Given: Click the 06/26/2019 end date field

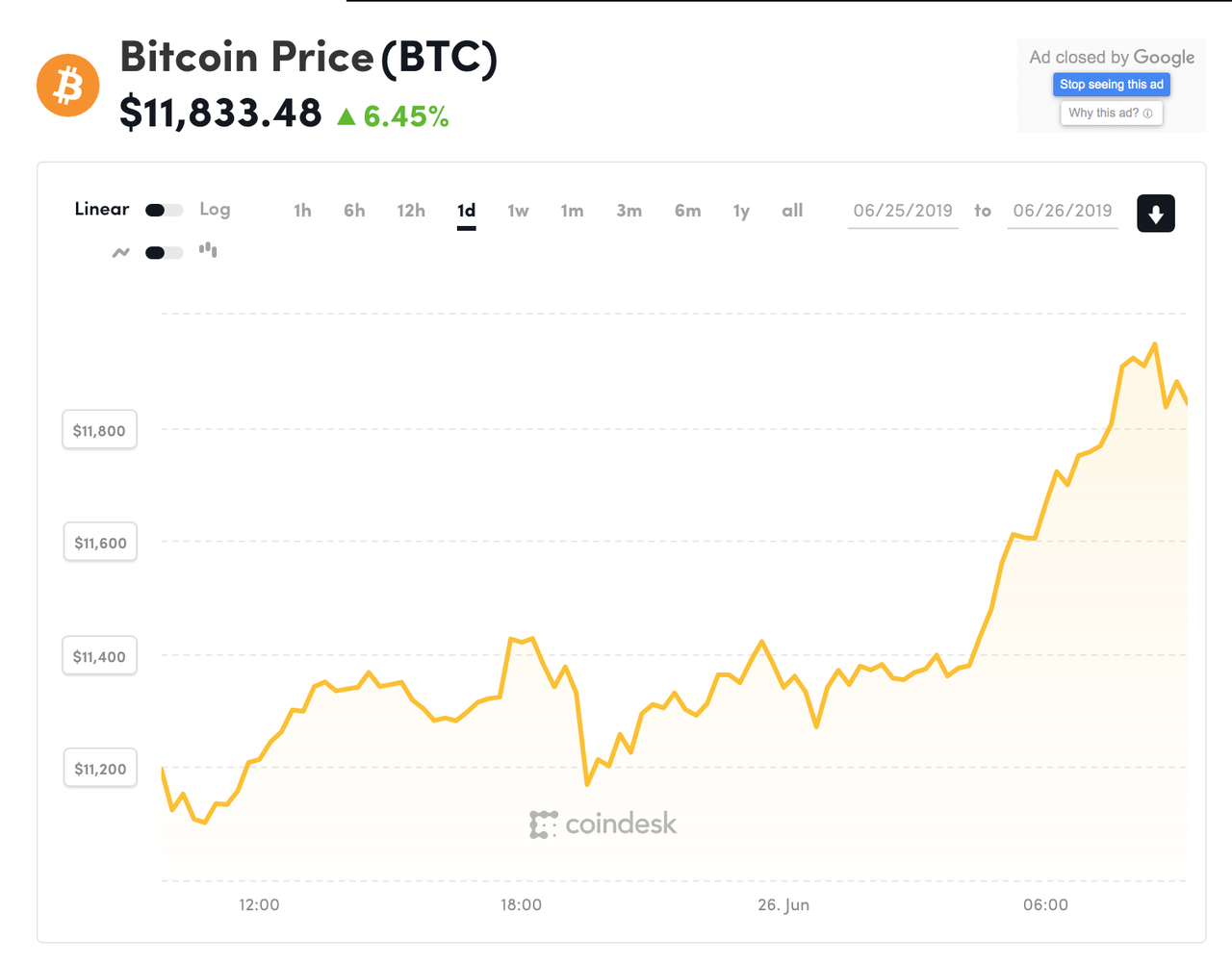Looking at the screenshot, I should 1062,211.
